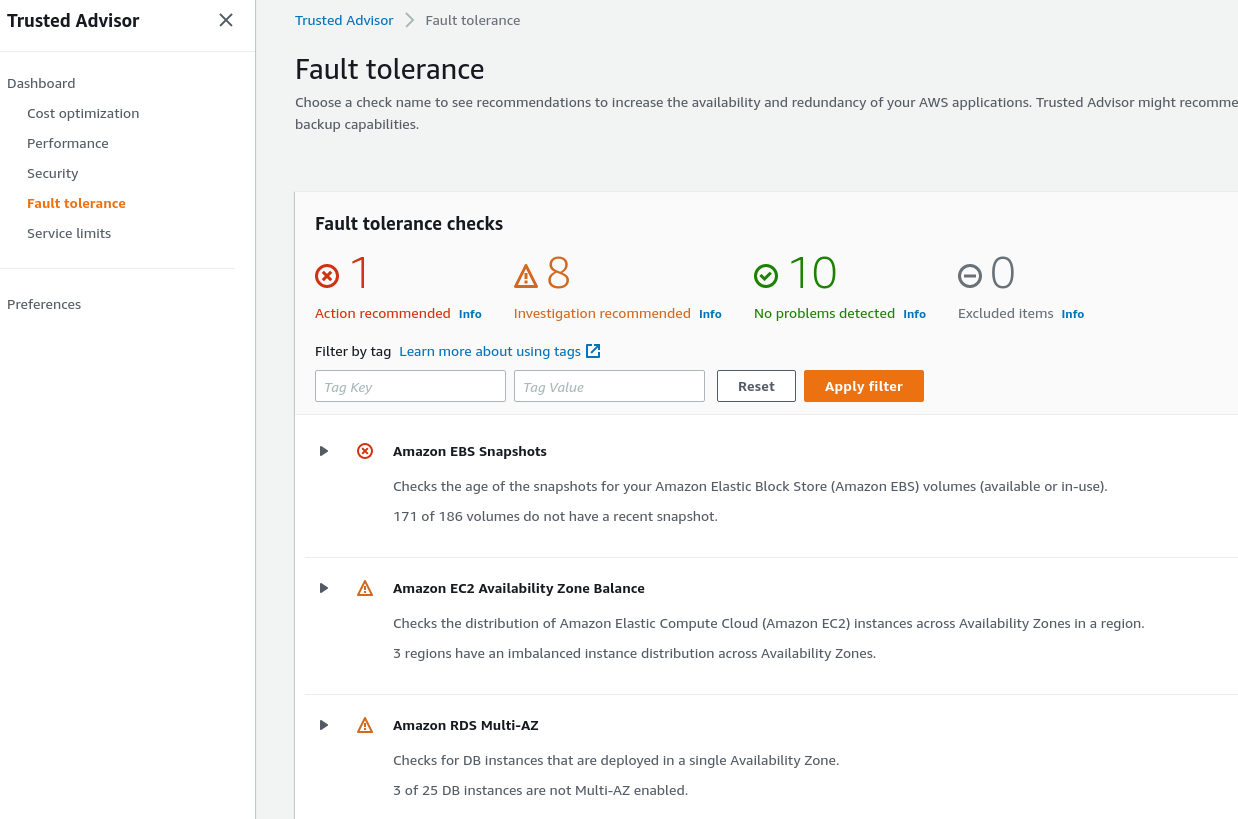Screen dimensions: 1238x819
Task: Open Info for Investigation recommended
Action: pos(710,314)
